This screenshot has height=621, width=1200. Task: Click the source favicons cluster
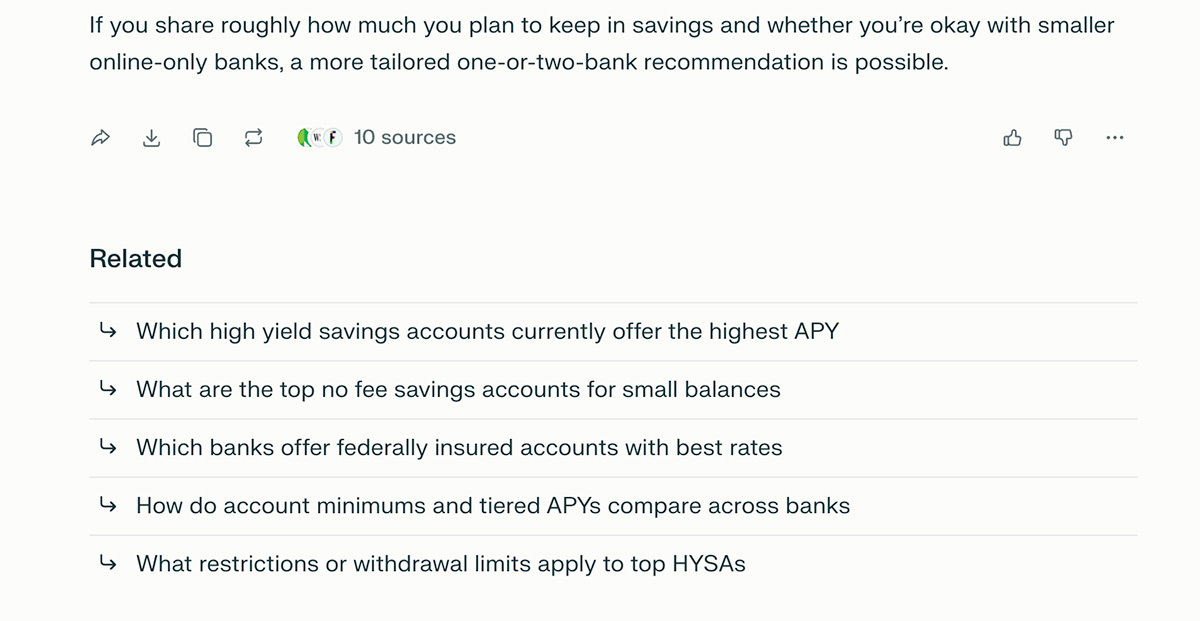tap(319, 138)
